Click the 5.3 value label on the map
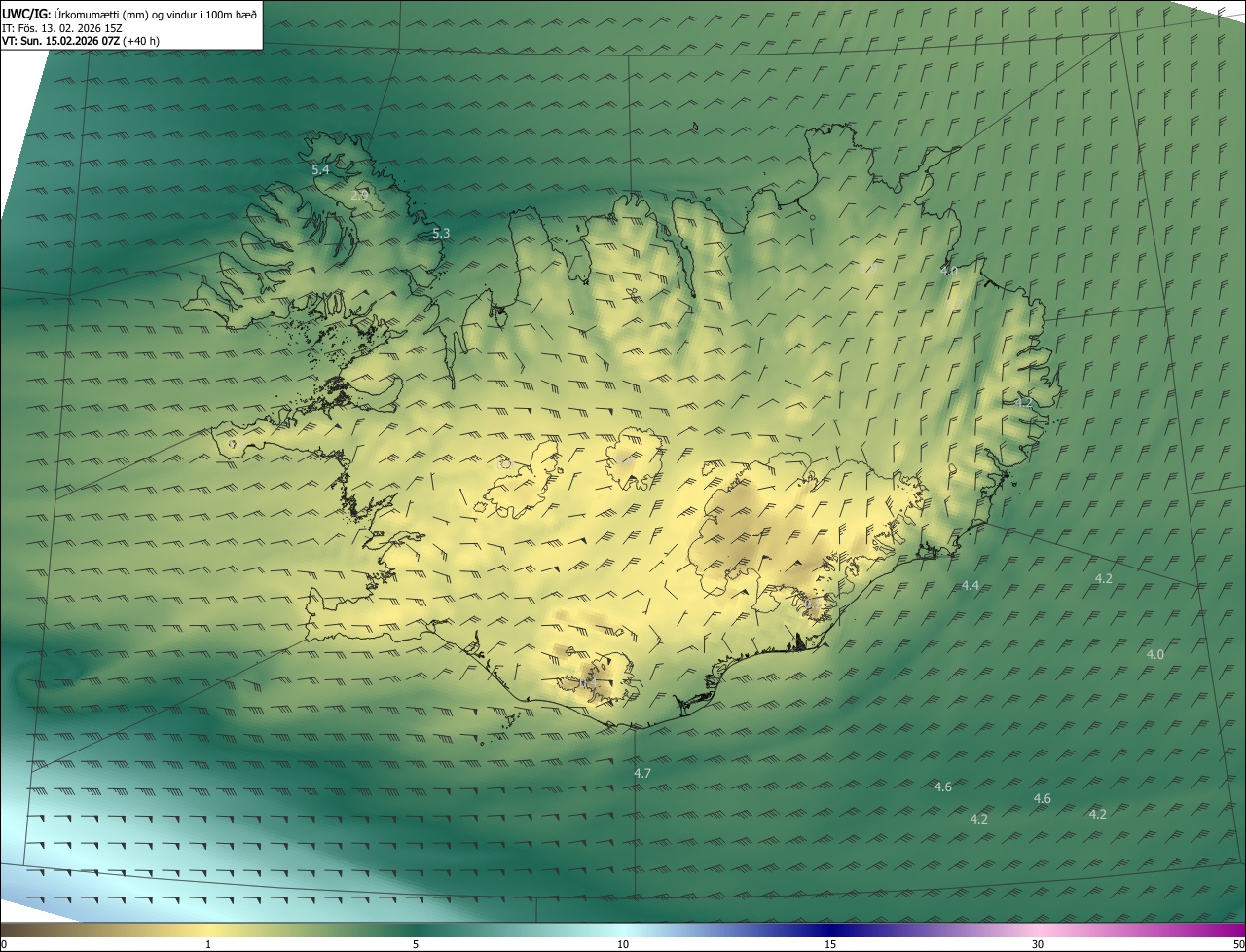This screenshot has width=1246, height=952. click(x=441, y=233)
